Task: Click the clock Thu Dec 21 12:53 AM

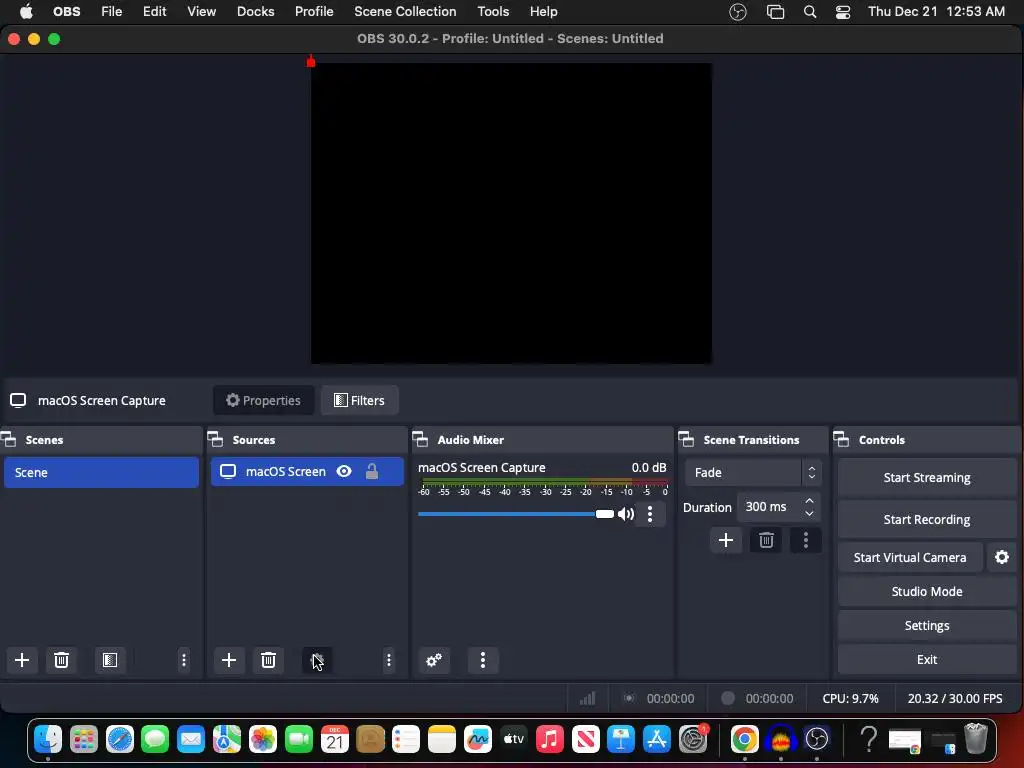Action: [x=936, y=12]
